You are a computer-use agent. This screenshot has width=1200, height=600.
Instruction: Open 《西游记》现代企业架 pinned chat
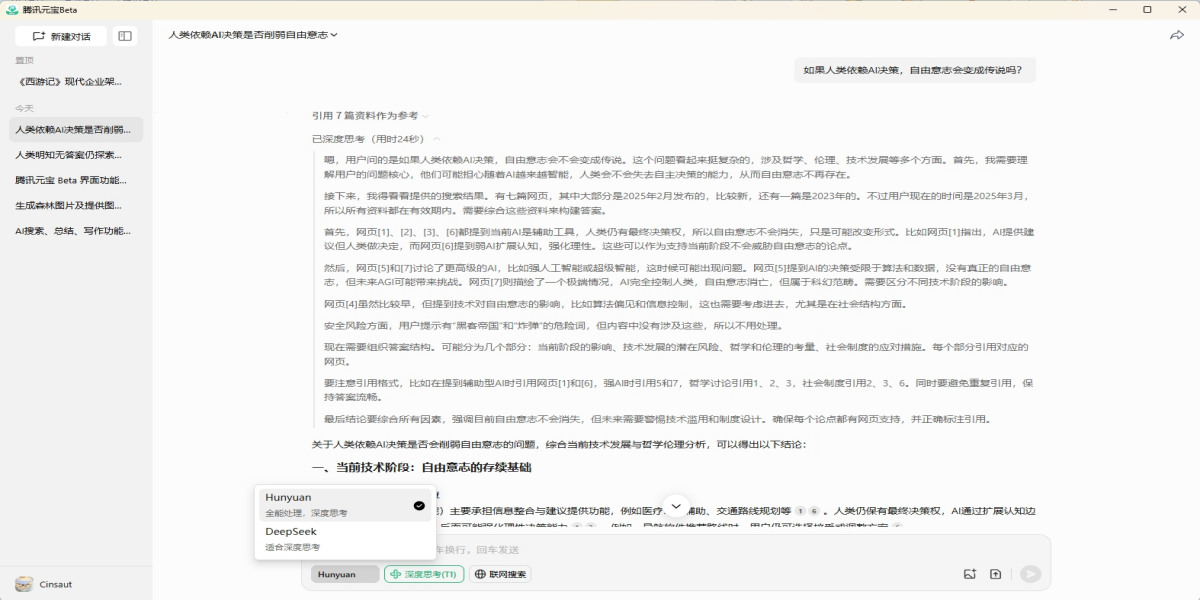point(70,82)
